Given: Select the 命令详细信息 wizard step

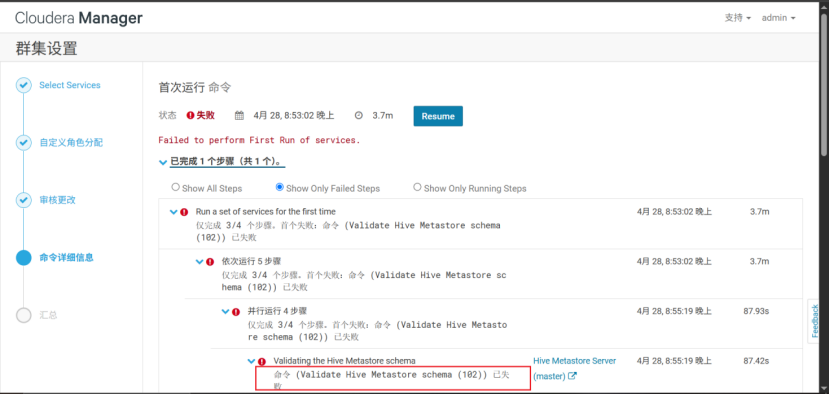Looking at the screenshot, I should point(66,258).
